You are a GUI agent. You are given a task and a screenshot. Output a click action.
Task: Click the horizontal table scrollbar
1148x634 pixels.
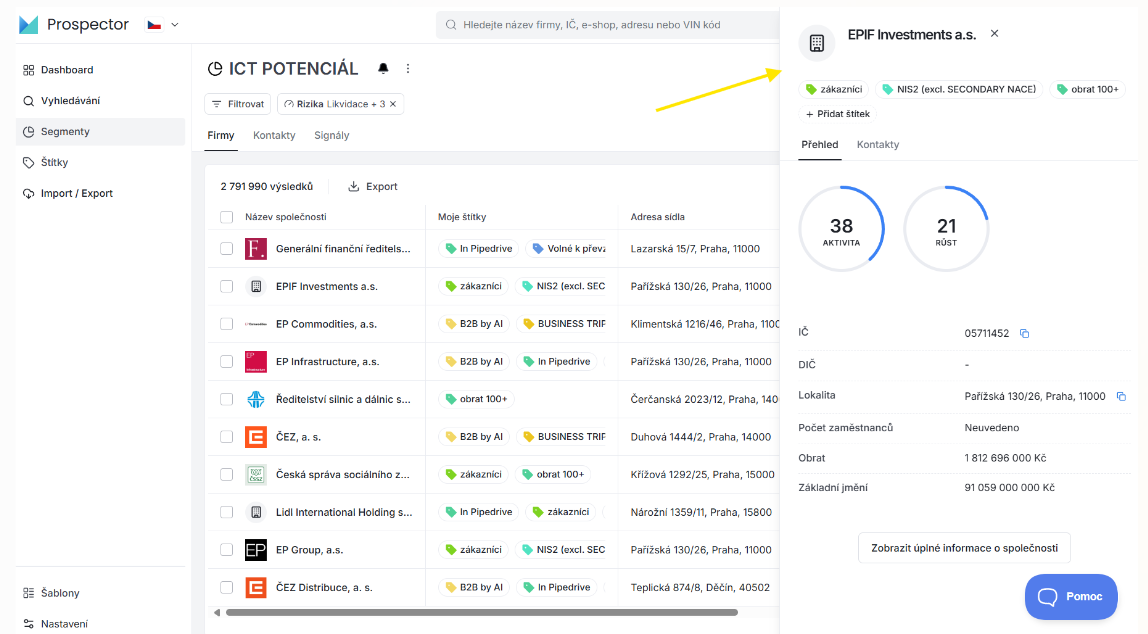pyautogui.click(x=482, y=612)
